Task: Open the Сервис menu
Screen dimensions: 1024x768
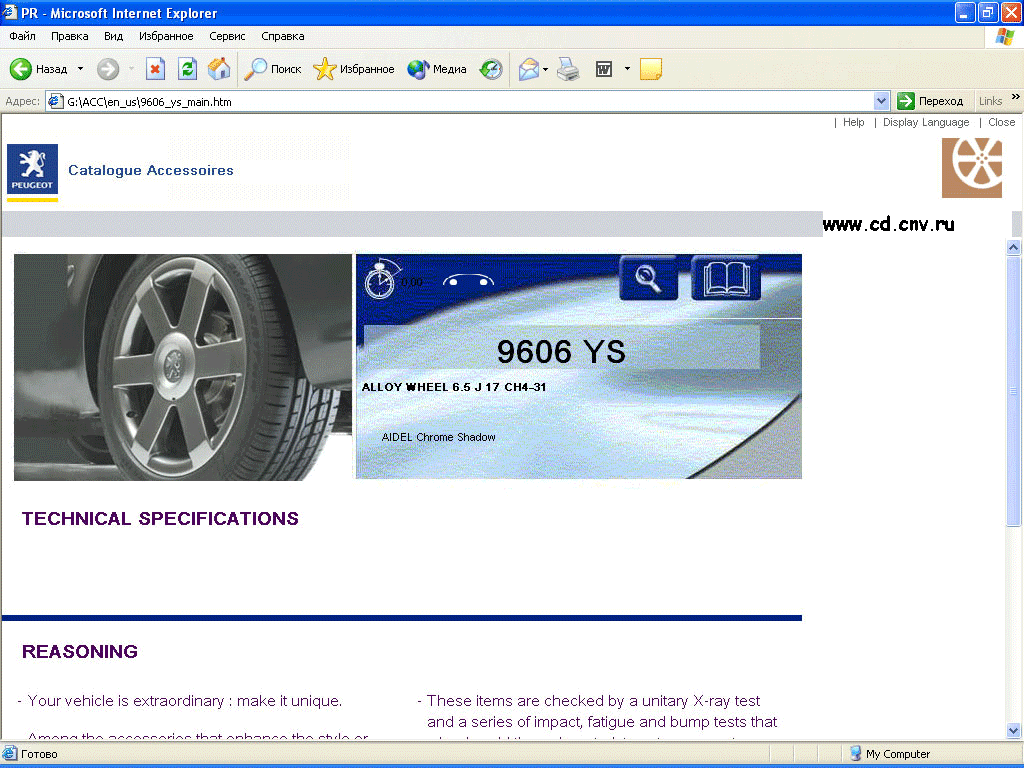Action: point(227,36)
